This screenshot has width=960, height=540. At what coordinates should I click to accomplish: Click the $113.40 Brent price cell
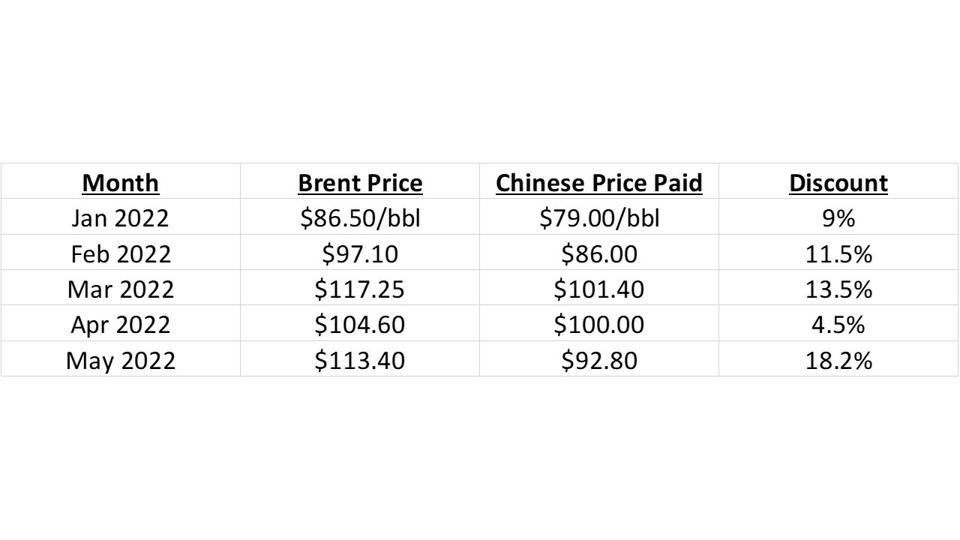pos(360,360)
